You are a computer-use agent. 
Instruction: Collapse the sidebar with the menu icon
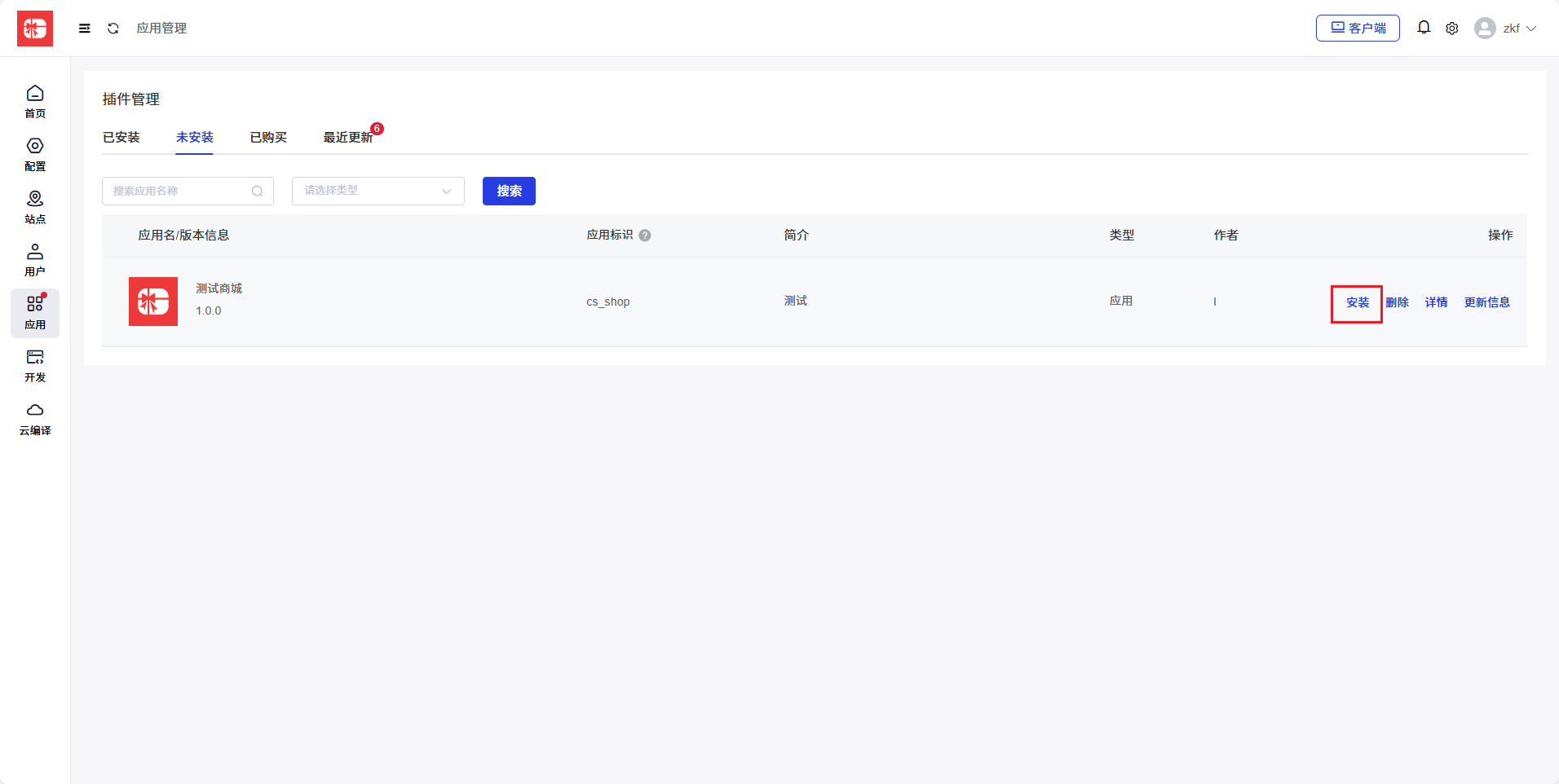pos(84,29)
